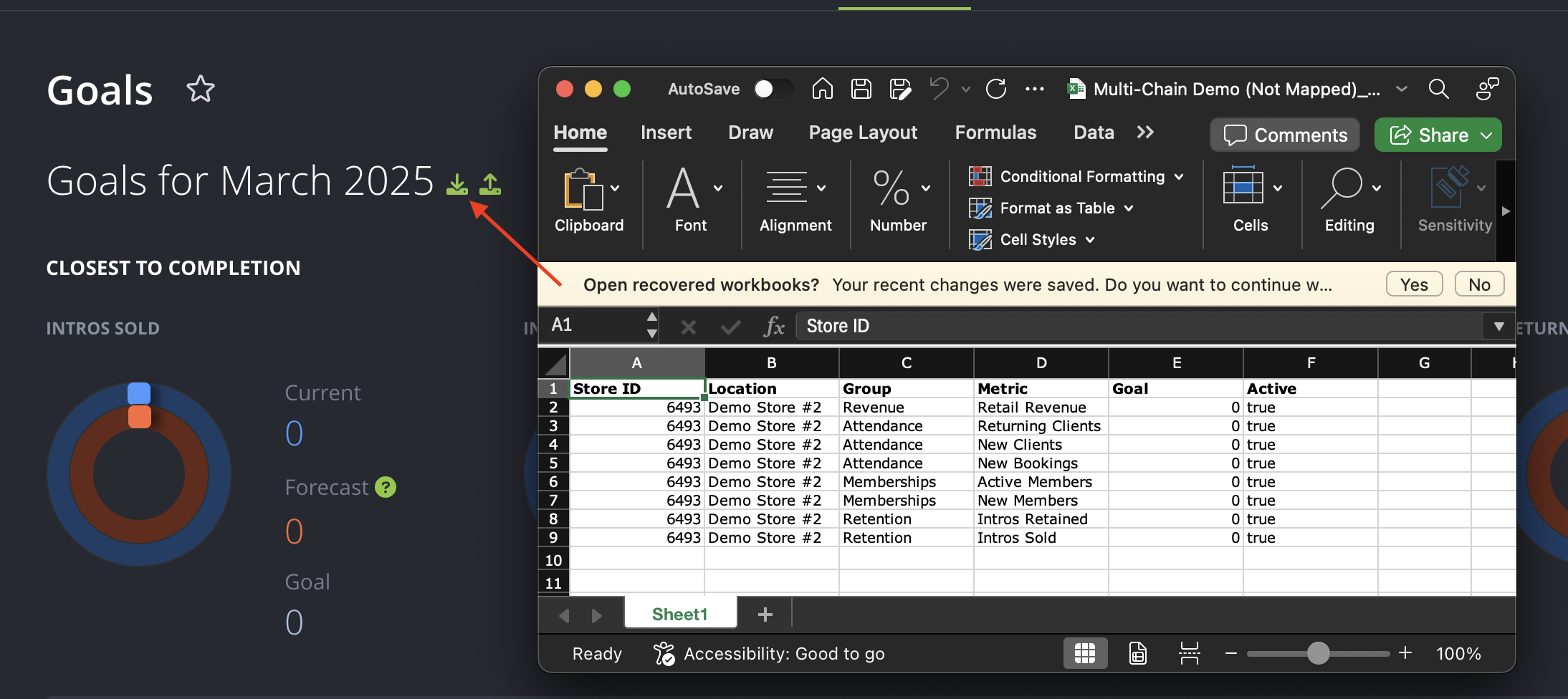Image resolution: width=1568 pixels, height=699 pixels.
Task: Click the previous sheet arrow
Action: click(564, 615)
